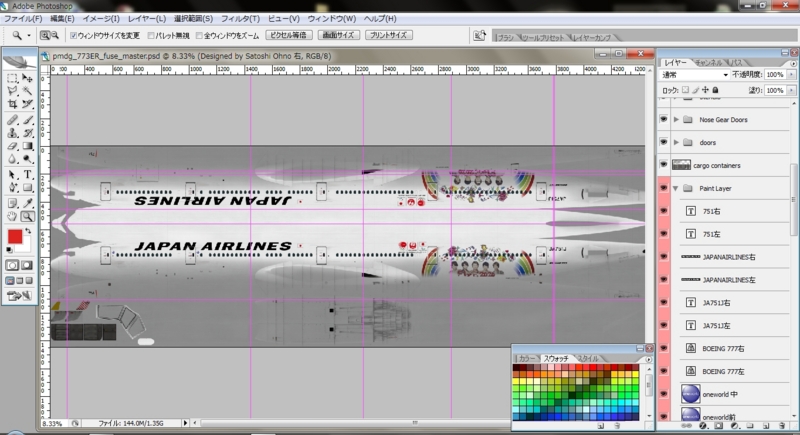Open the ファイル(F) menu
The width and height of the screenshot is (800, 435).
coord(23,18)
